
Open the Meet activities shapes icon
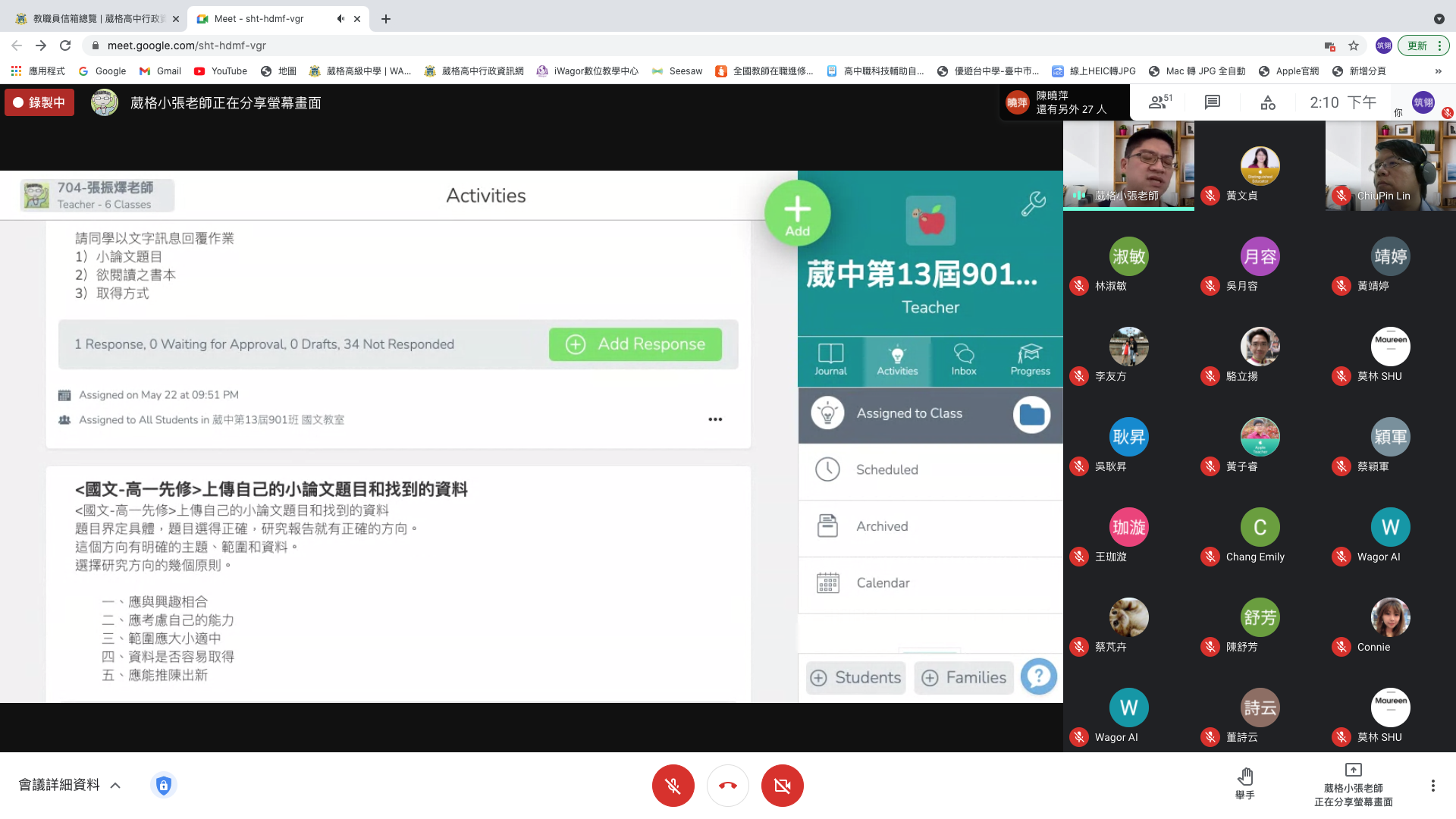point(1268,102)
